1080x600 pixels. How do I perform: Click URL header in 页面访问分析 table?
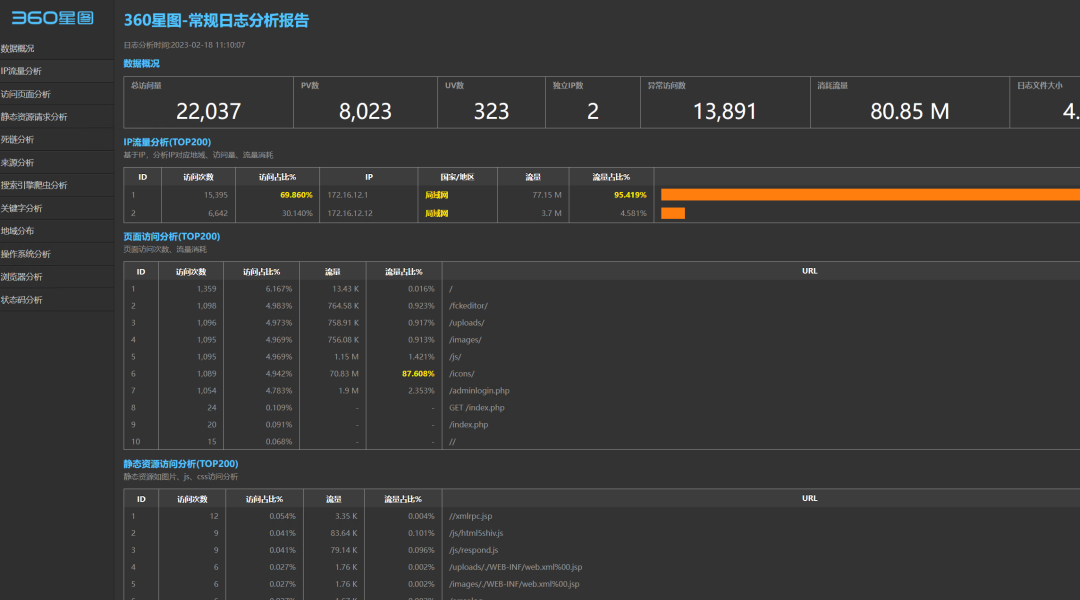click(x=809, y=271)
